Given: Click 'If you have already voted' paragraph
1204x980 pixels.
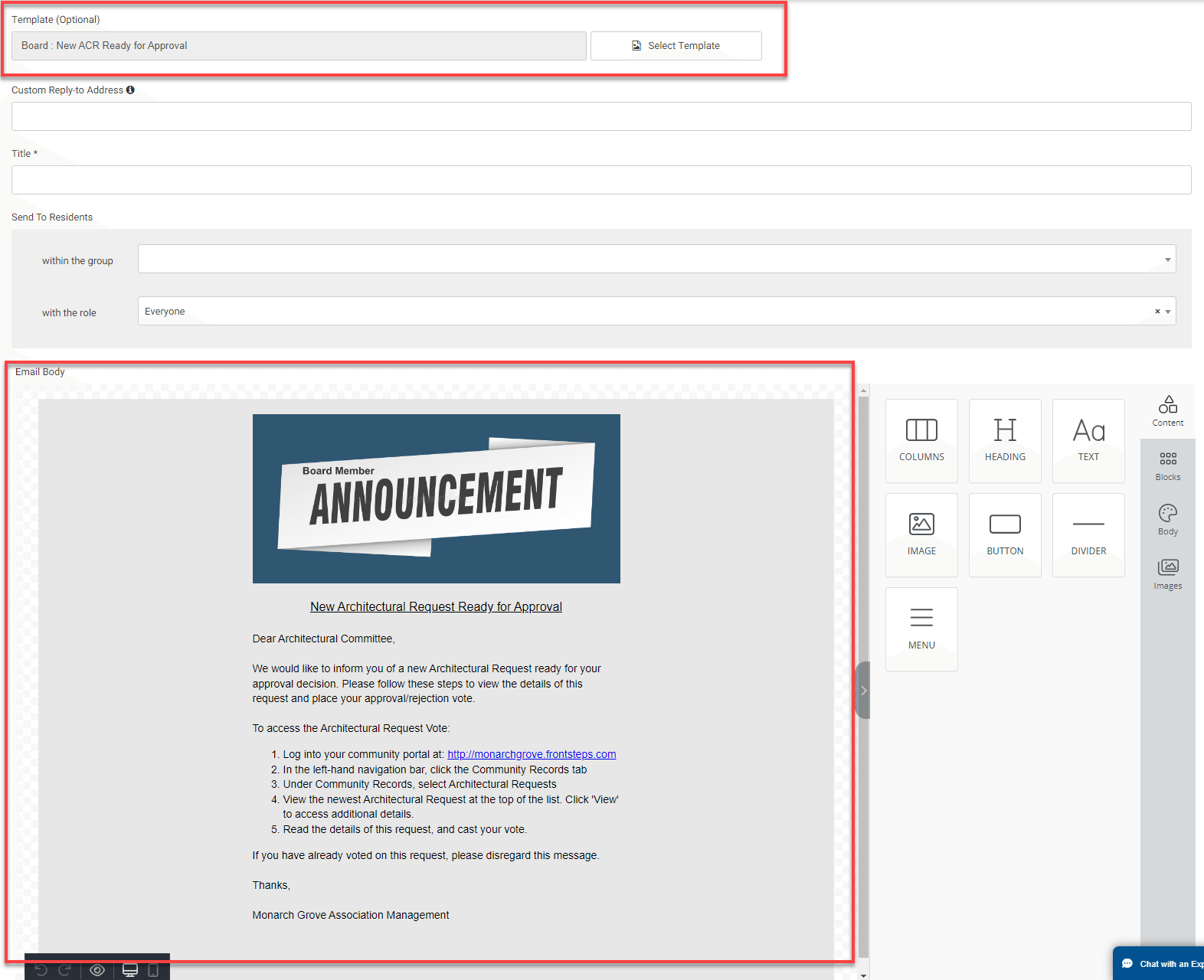Looking at the screenshot, I should (426, 855).
